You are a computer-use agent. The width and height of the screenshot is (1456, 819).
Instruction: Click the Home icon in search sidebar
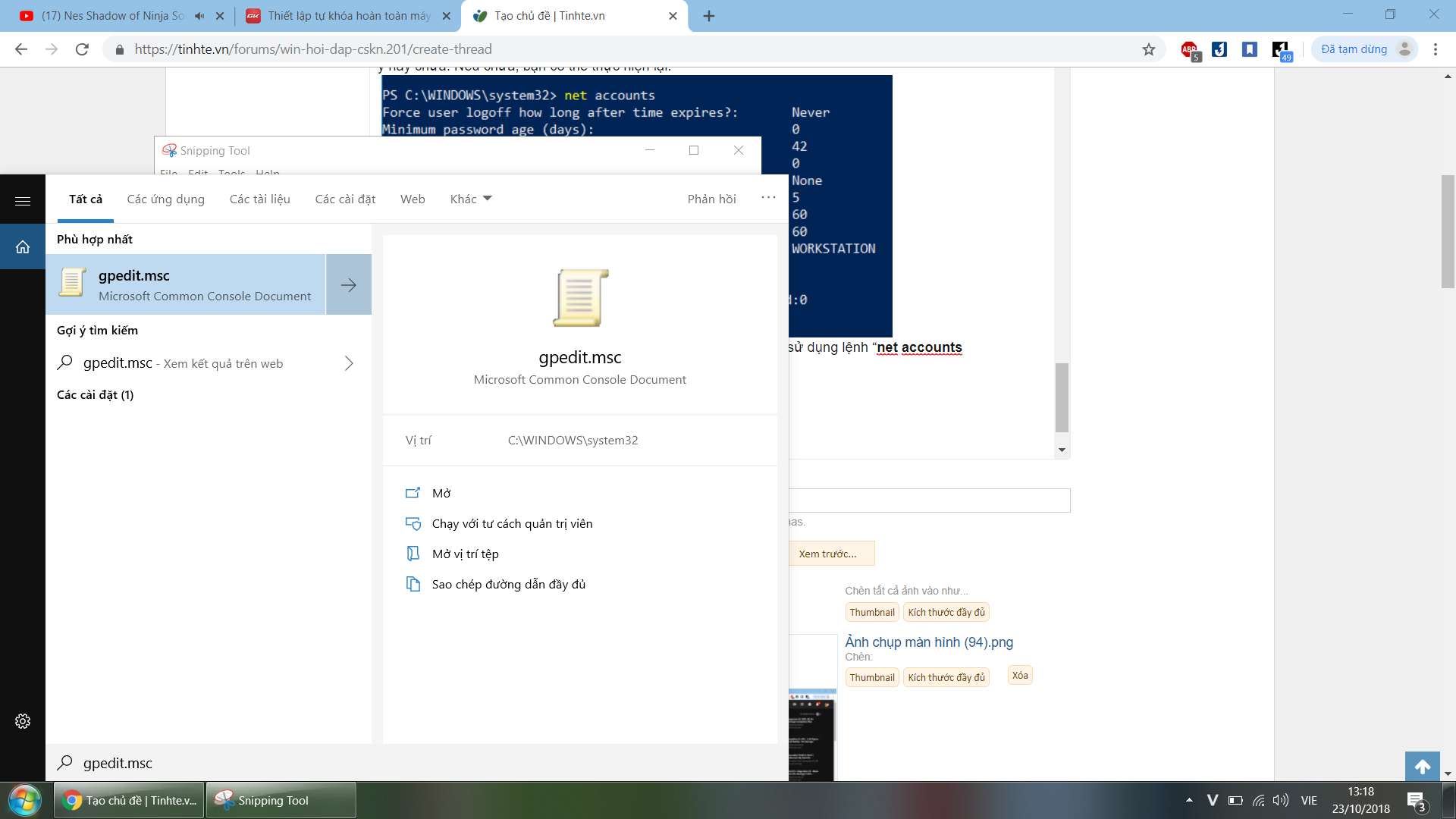(x=23, y=246)
